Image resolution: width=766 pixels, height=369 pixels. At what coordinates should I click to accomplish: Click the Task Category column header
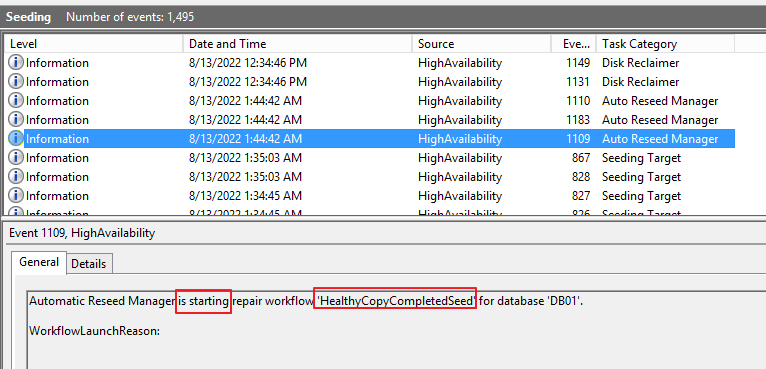pos(665,44)
